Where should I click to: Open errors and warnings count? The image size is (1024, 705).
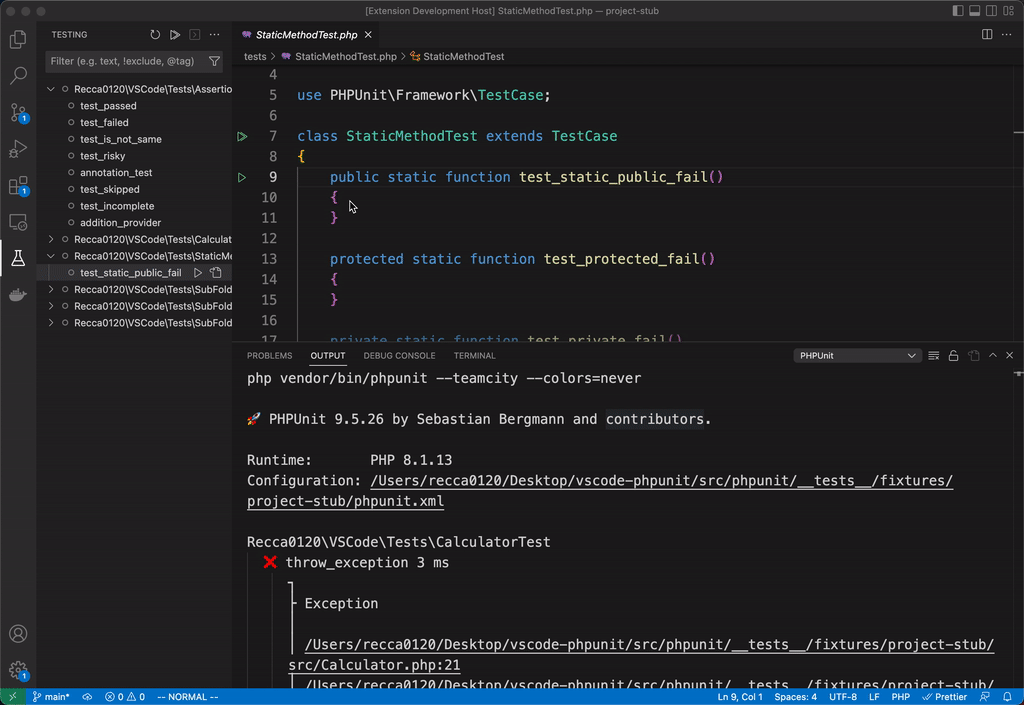click(x=125, y=697)
